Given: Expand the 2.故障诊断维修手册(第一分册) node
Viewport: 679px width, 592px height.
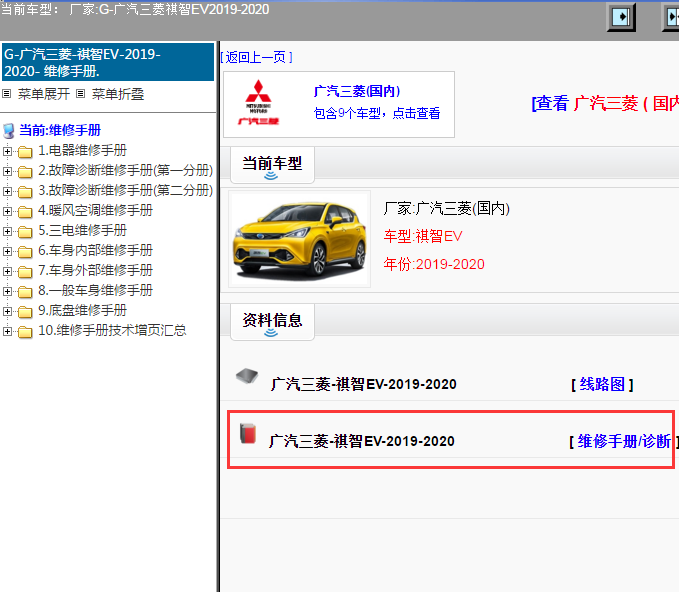Looking at the screenshot, I should pos(7,171).
